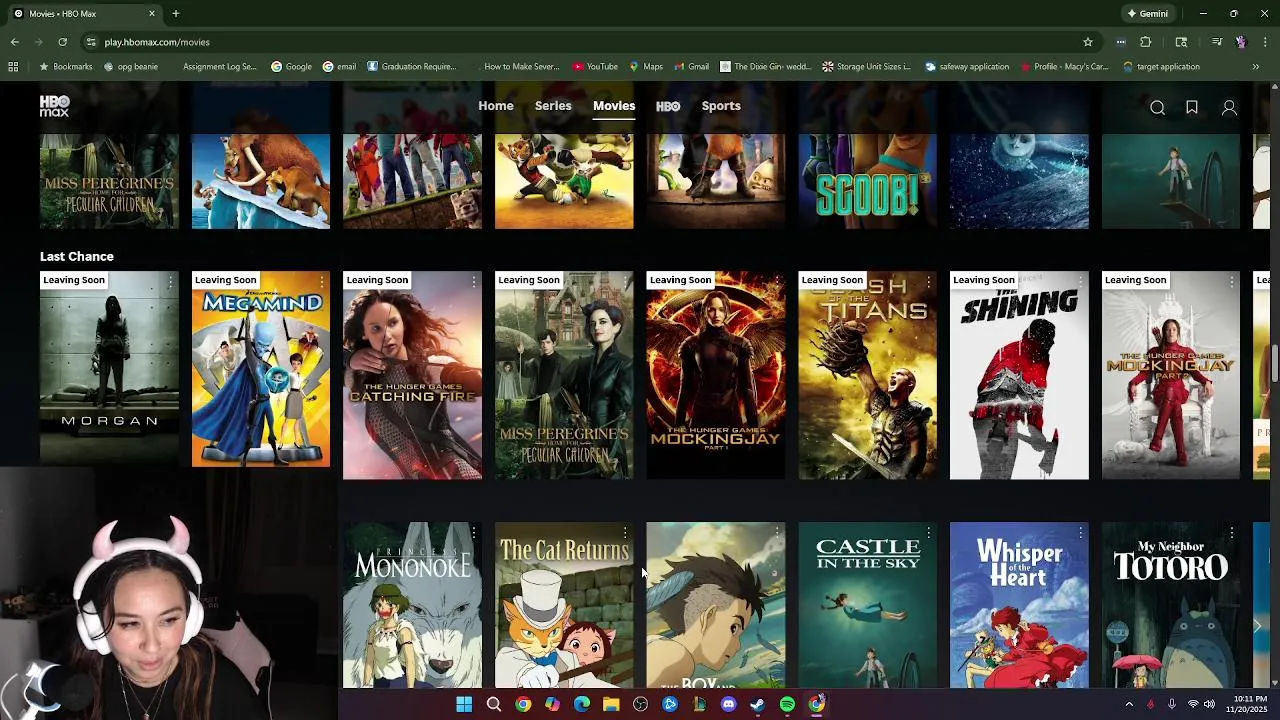Open Steam from the taskbar
The image size is (1280, 720).
[x=758, y=705]
